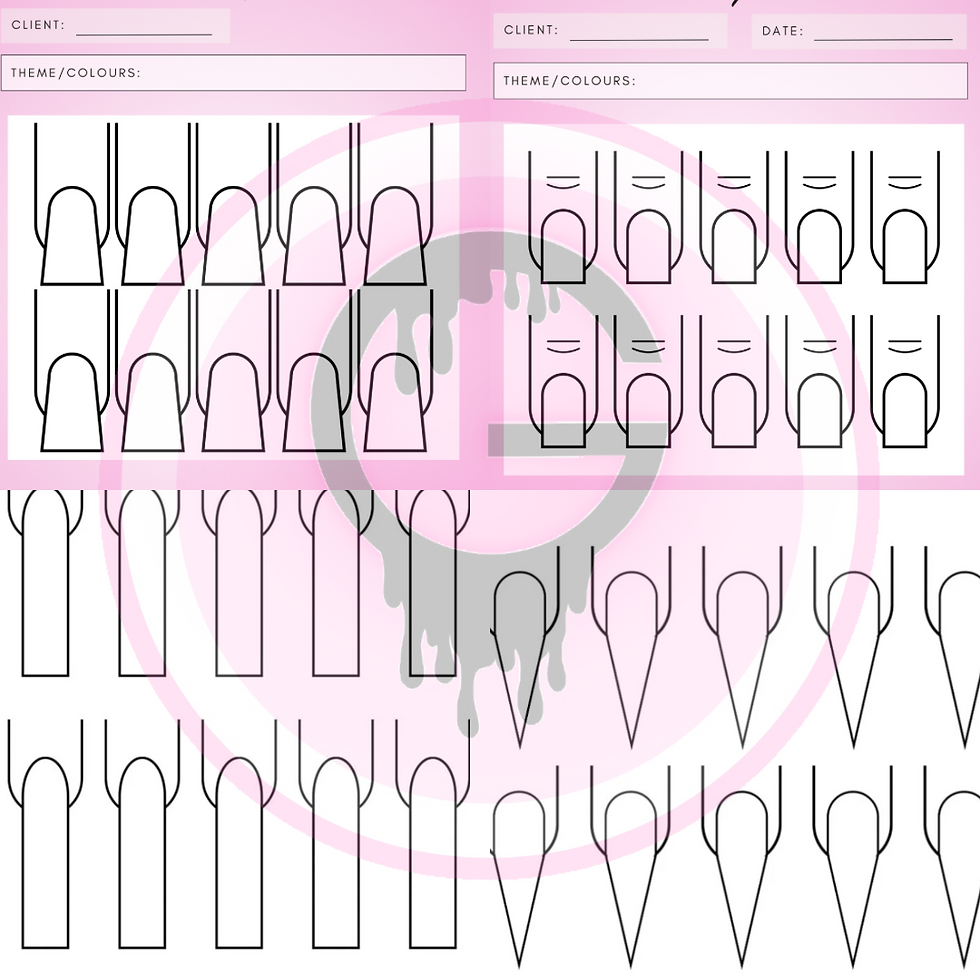The image size is (980, 980).
Task: Select second long square nail in bottom row
Action: (x=143, y=850)
